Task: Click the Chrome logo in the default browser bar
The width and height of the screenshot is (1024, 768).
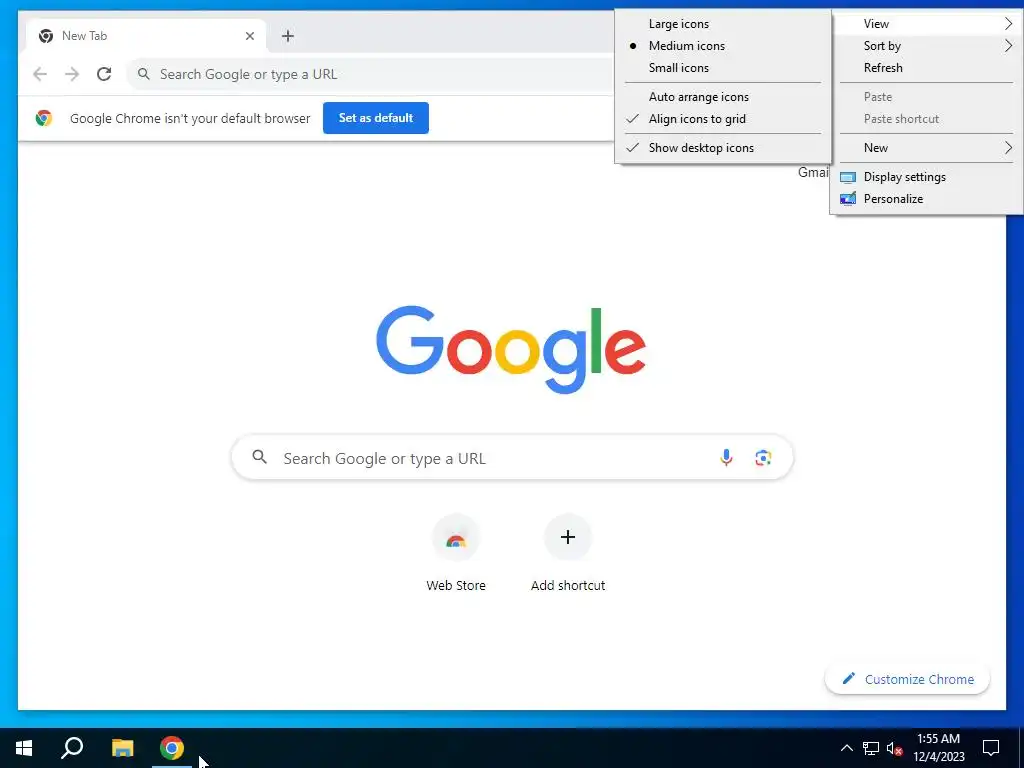Action: (44, 118)
